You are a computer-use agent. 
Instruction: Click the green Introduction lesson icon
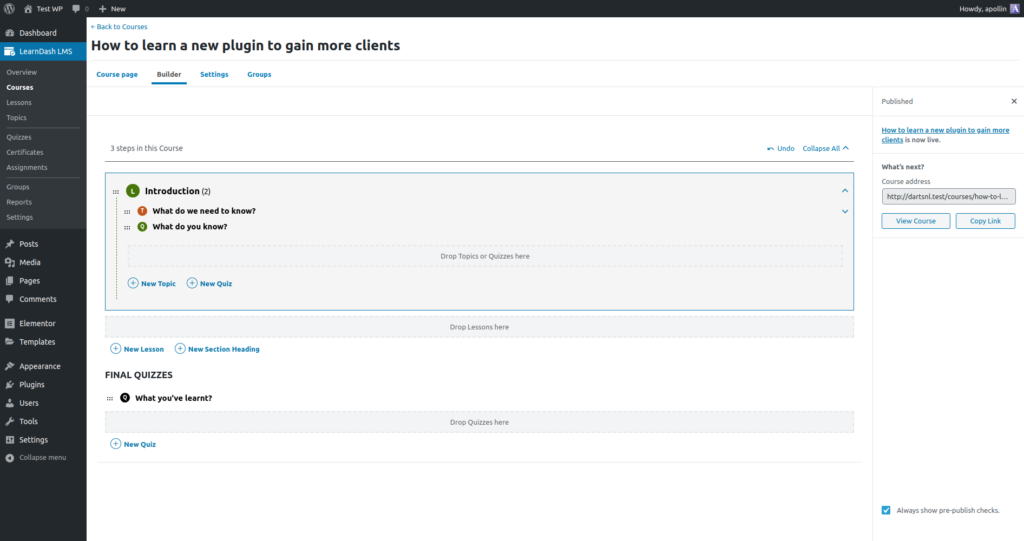(132, 191)
